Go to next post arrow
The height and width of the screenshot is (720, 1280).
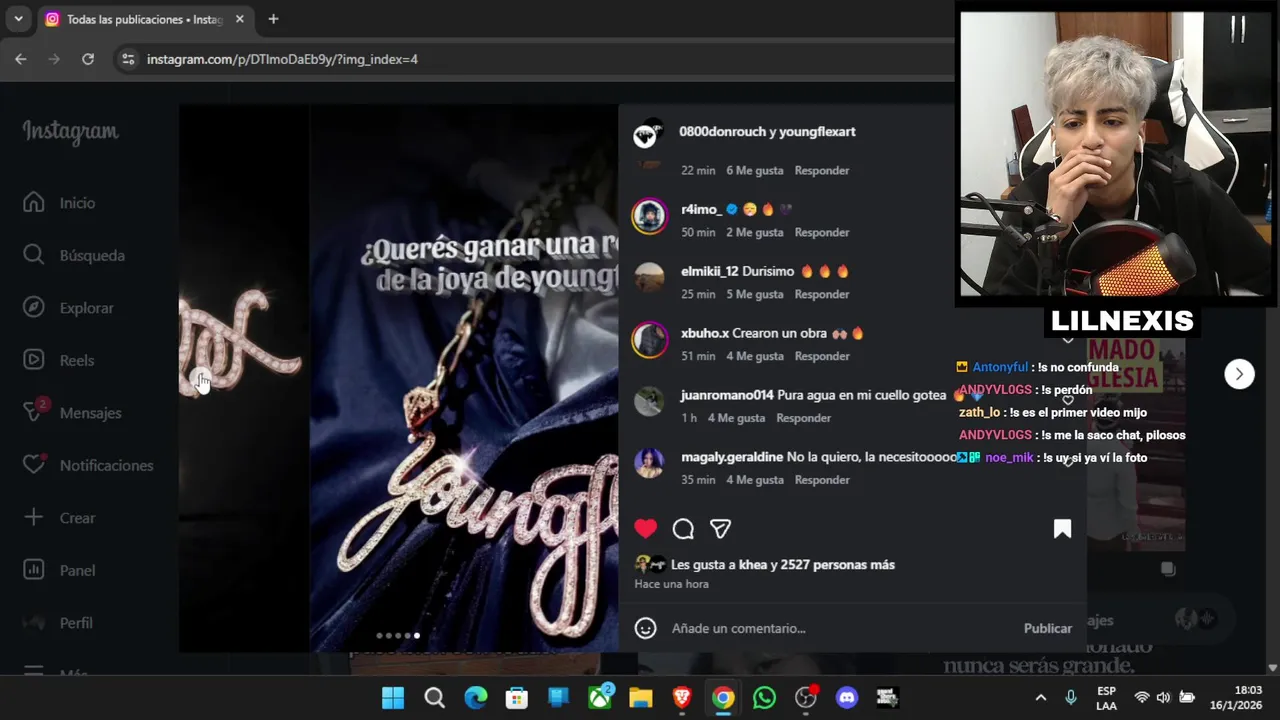coord(1239,374)
